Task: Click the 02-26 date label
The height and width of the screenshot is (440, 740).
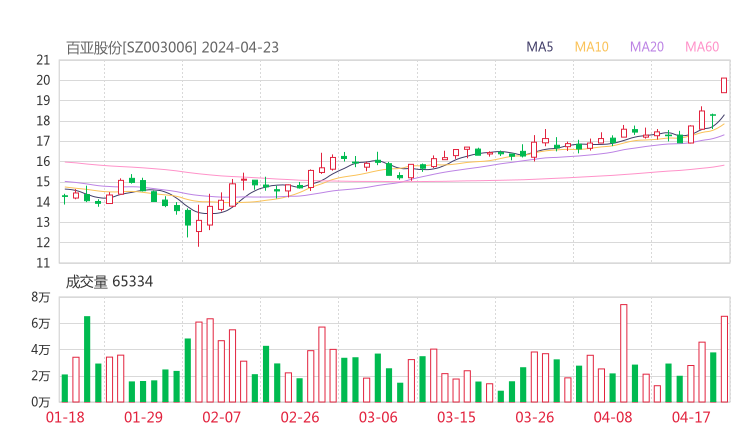Action: click(300, 417)
